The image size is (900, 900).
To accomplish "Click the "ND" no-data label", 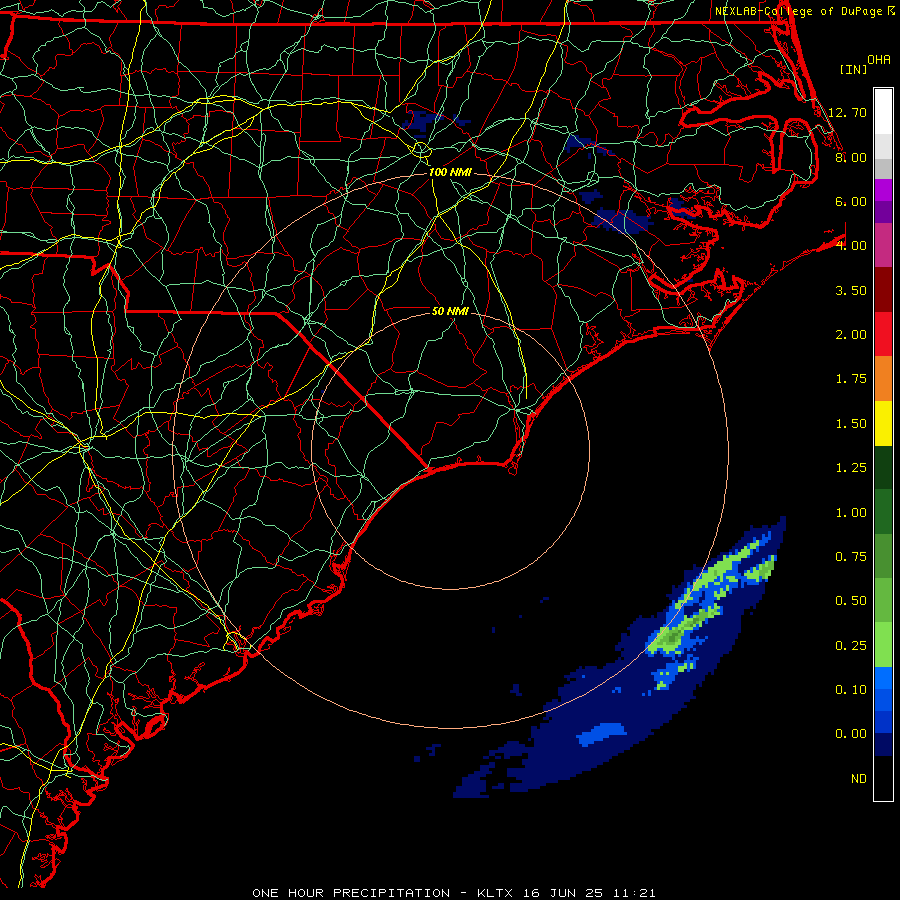I will point(859,779).
